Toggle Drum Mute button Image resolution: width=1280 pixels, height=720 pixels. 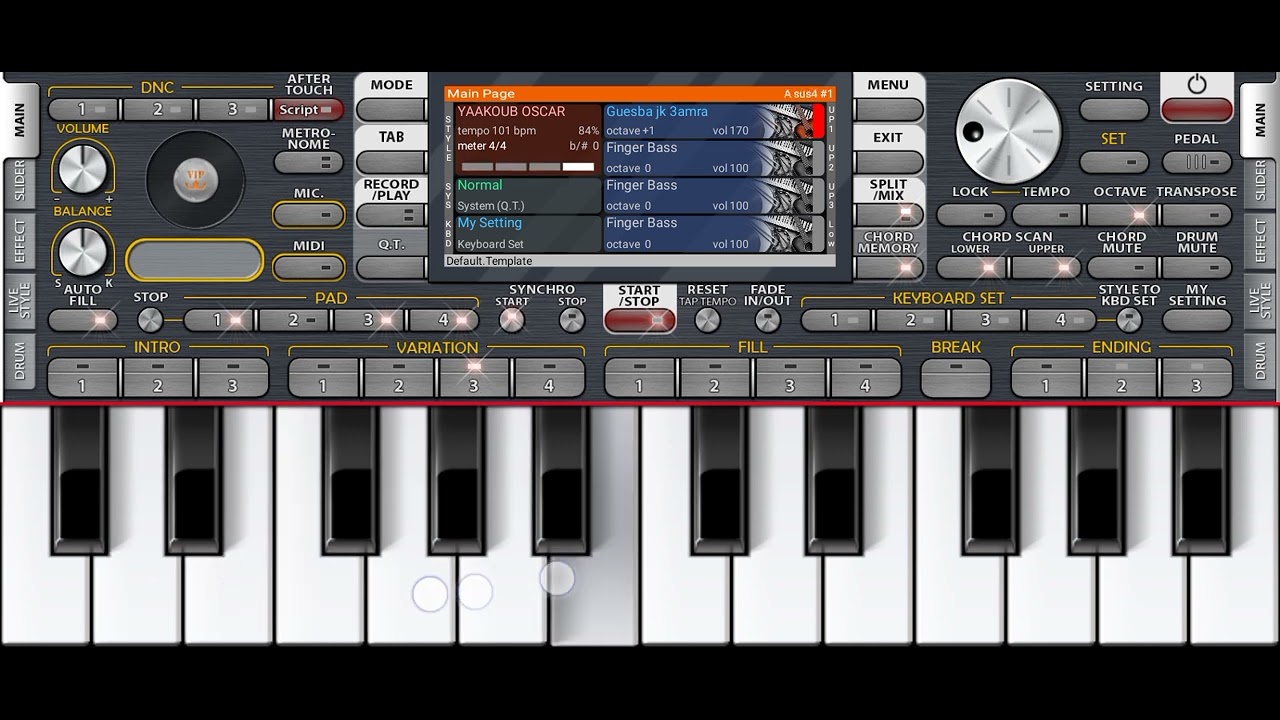coord(1197,267)
